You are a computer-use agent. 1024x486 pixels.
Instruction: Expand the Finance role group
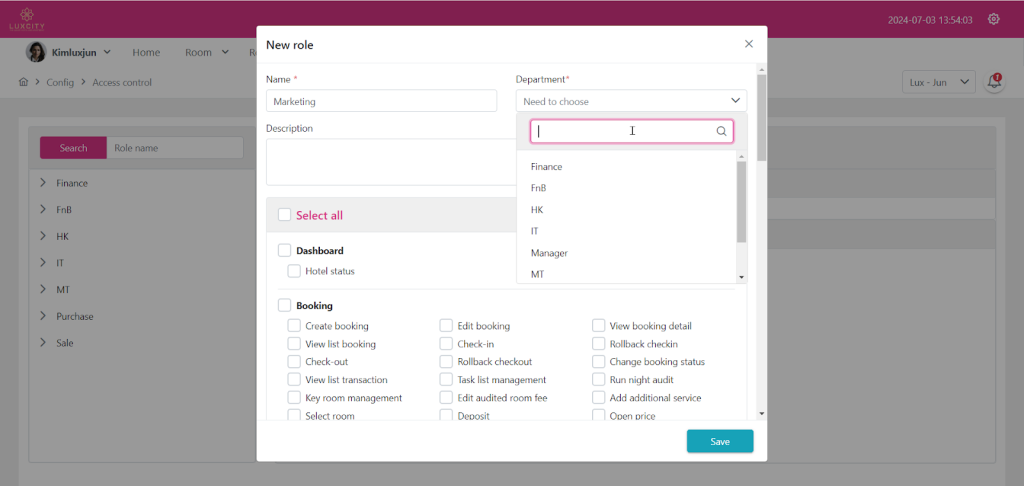(44, 183)
